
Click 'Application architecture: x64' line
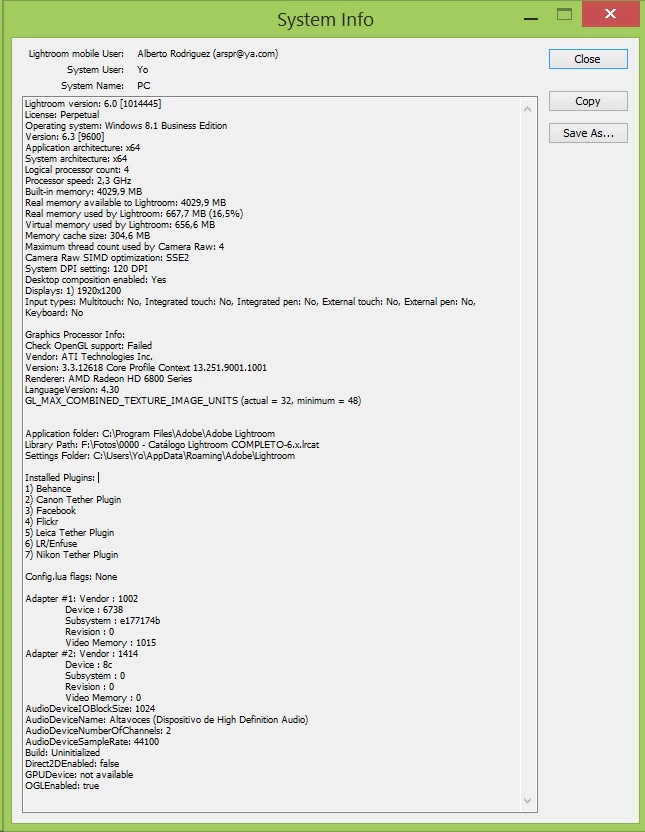click(x=83, y=148)
